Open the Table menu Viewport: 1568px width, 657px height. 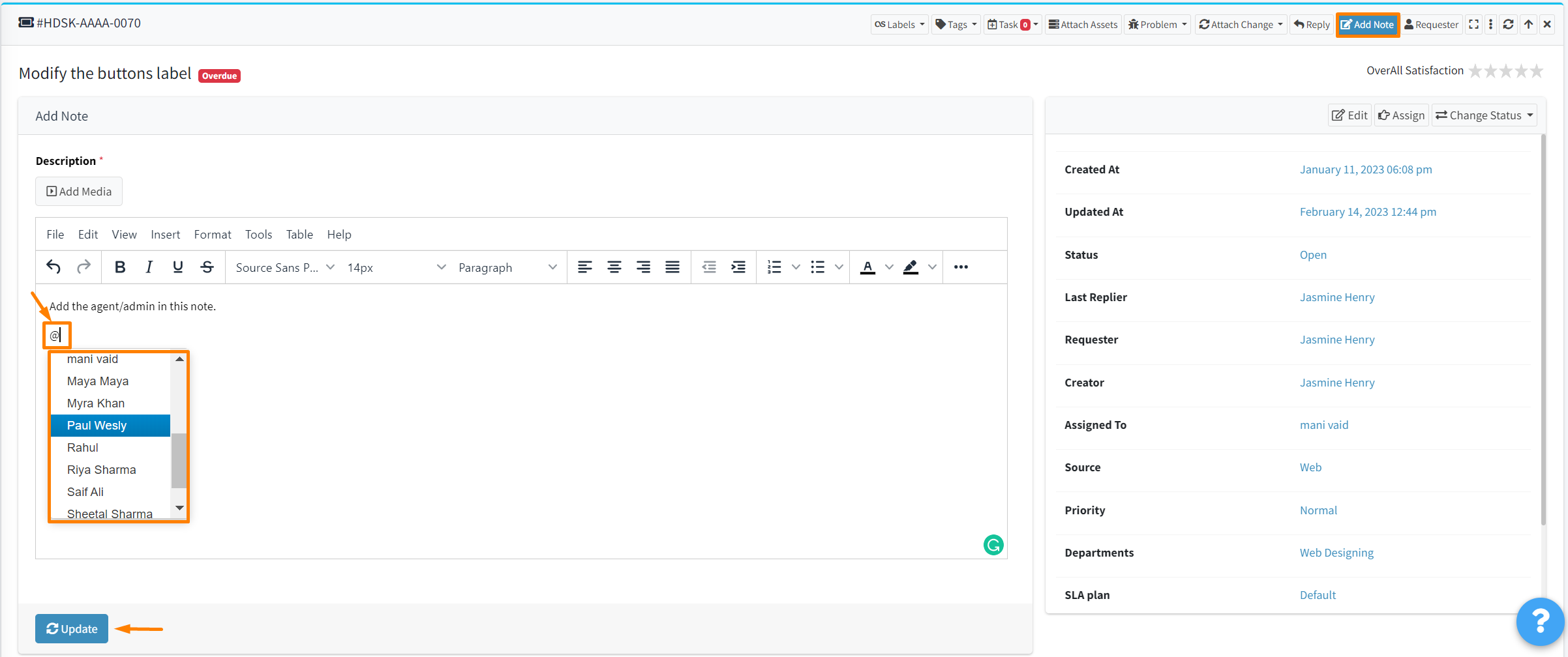[299, 234]
